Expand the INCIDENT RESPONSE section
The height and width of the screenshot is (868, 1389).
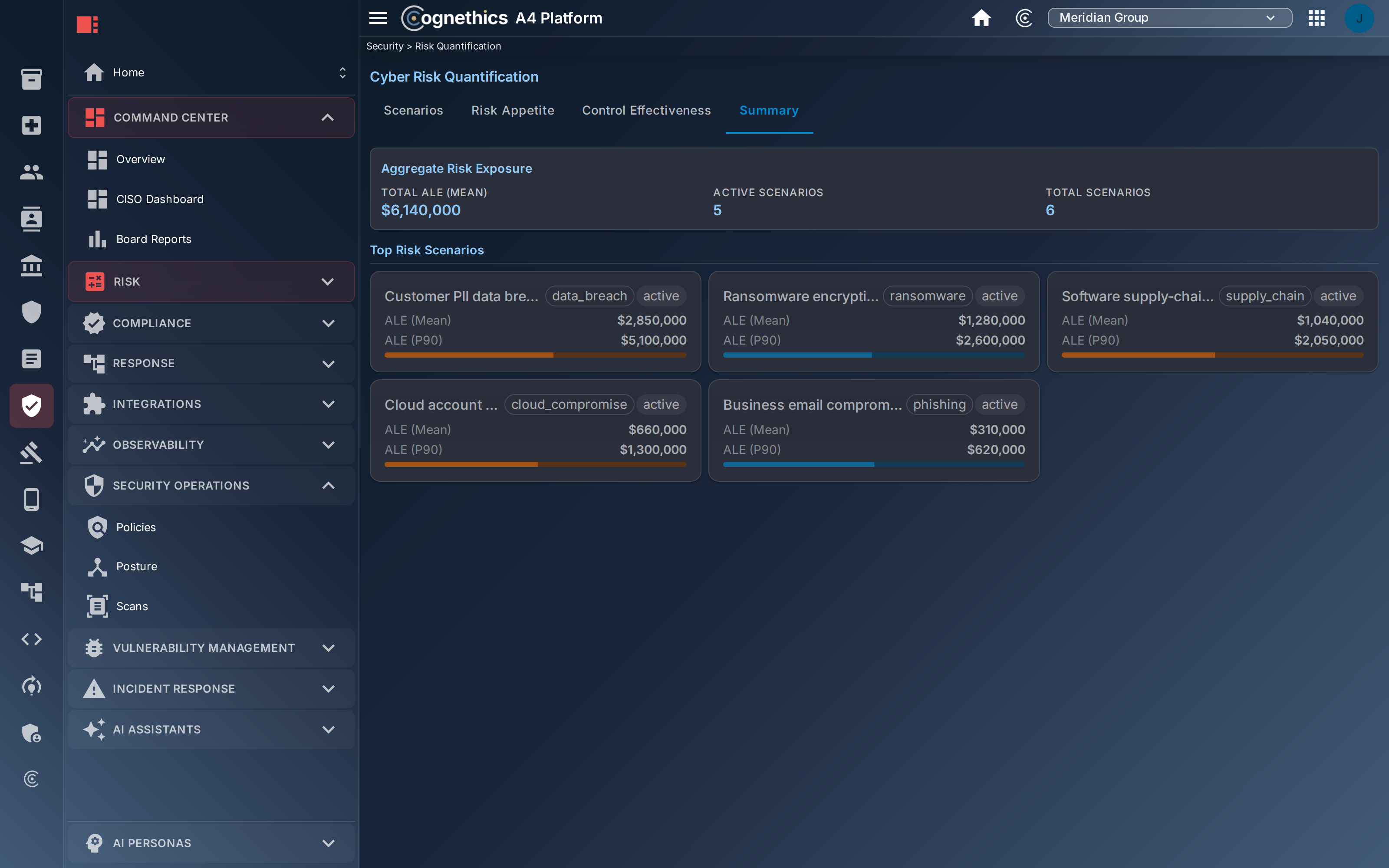tap(211, 689)
